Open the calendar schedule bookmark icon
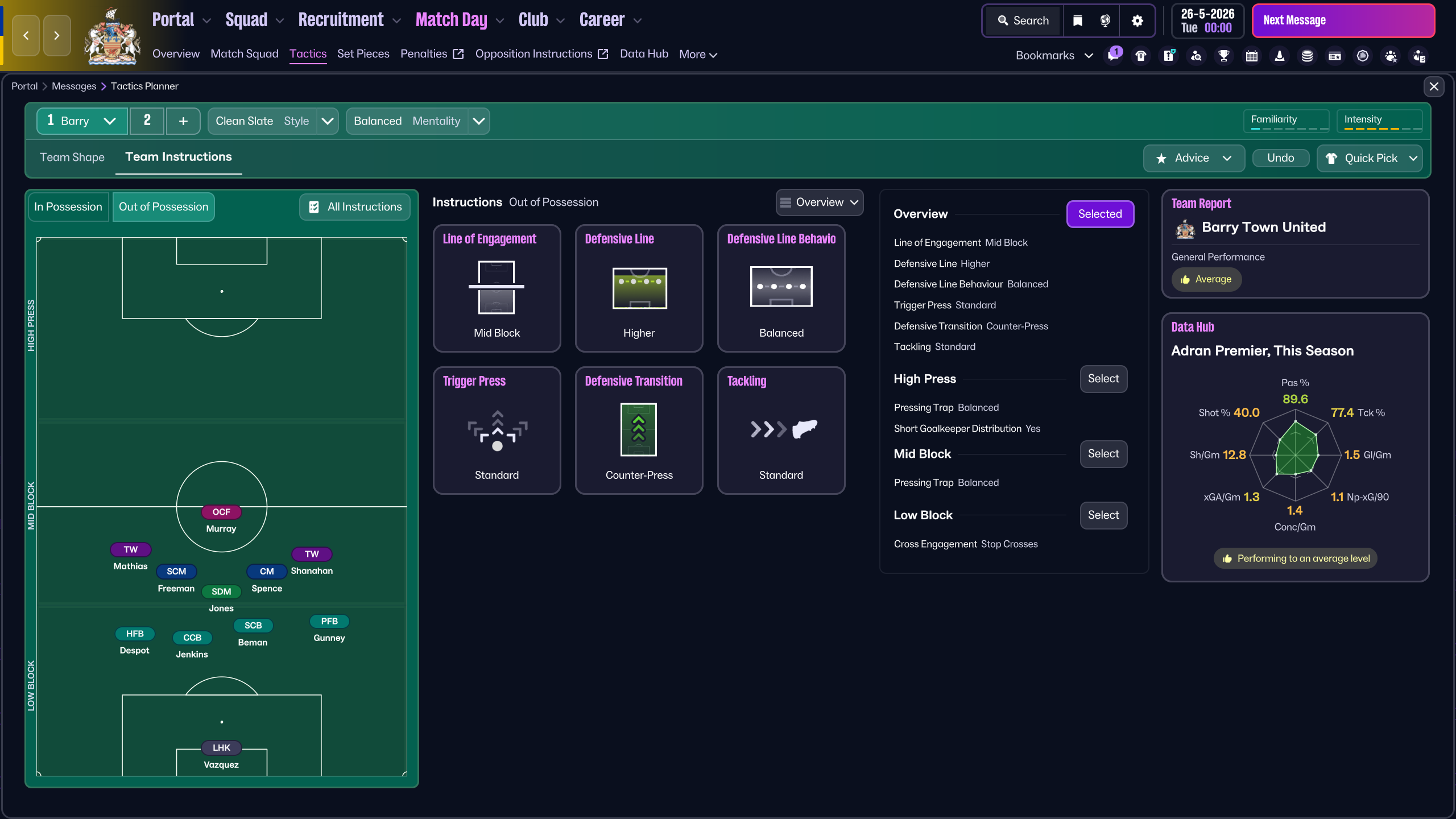The width and height of the screenshot is (1456, 819). point(1252,56)
